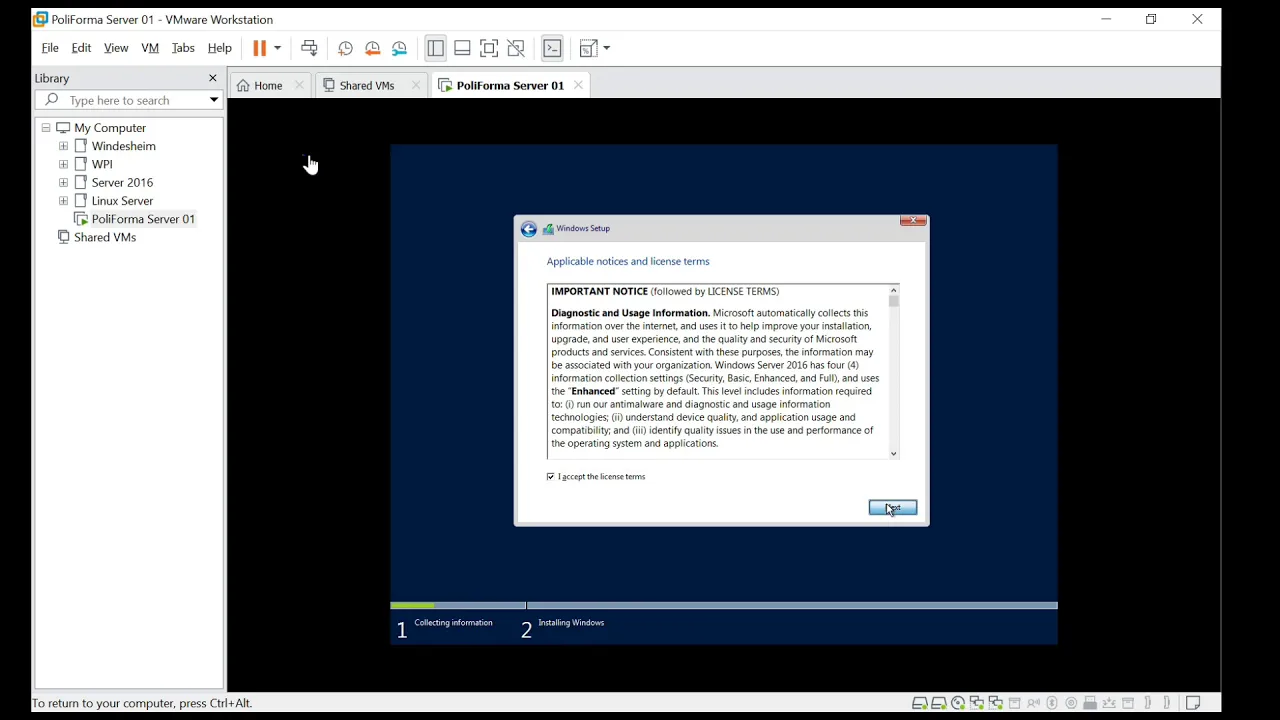The image size is (1280, 720).
Task: Toggle the library sidebar view icon
Action: 436,48
